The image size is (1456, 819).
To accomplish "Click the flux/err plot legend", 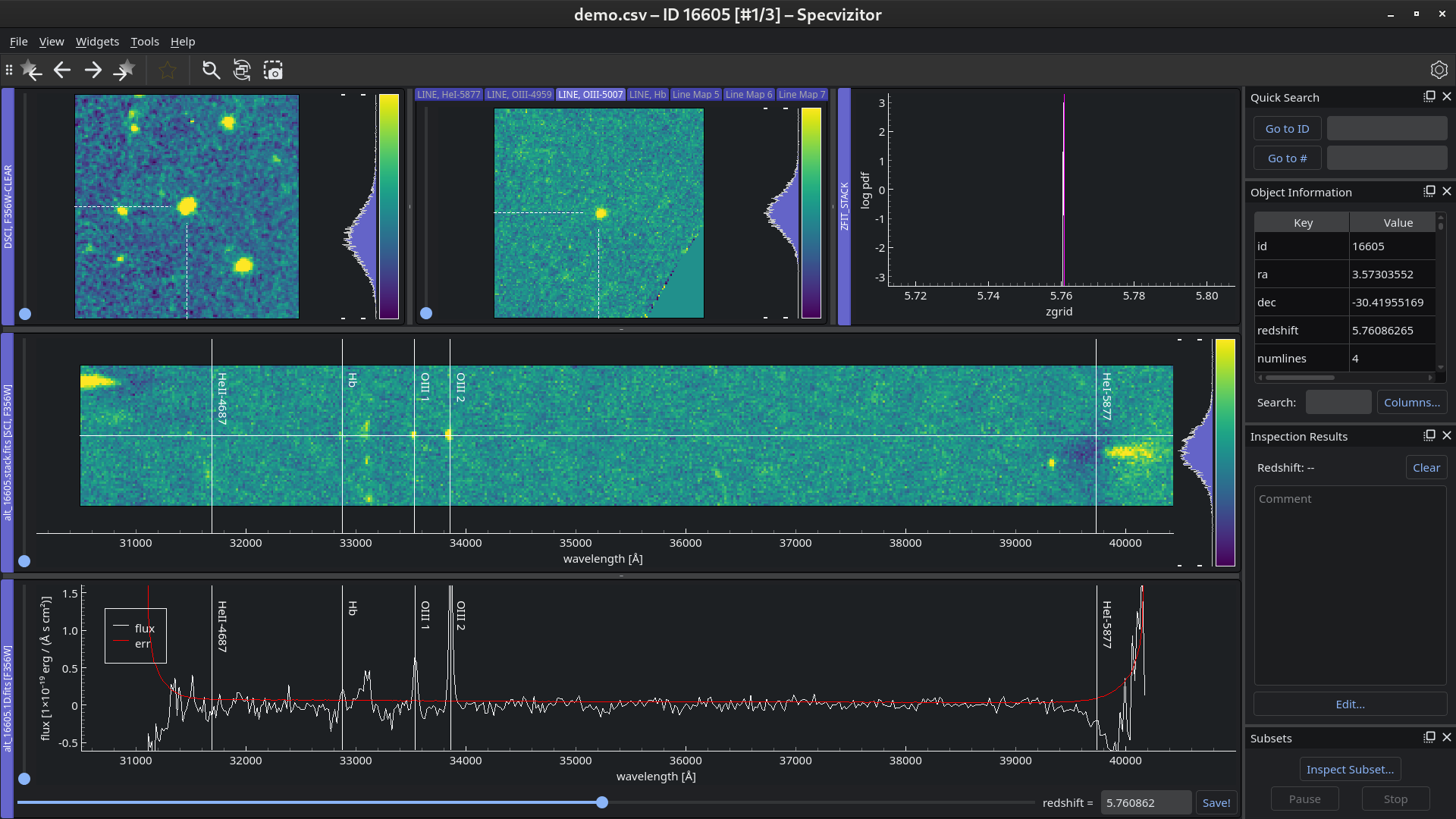I will (136, 635).
